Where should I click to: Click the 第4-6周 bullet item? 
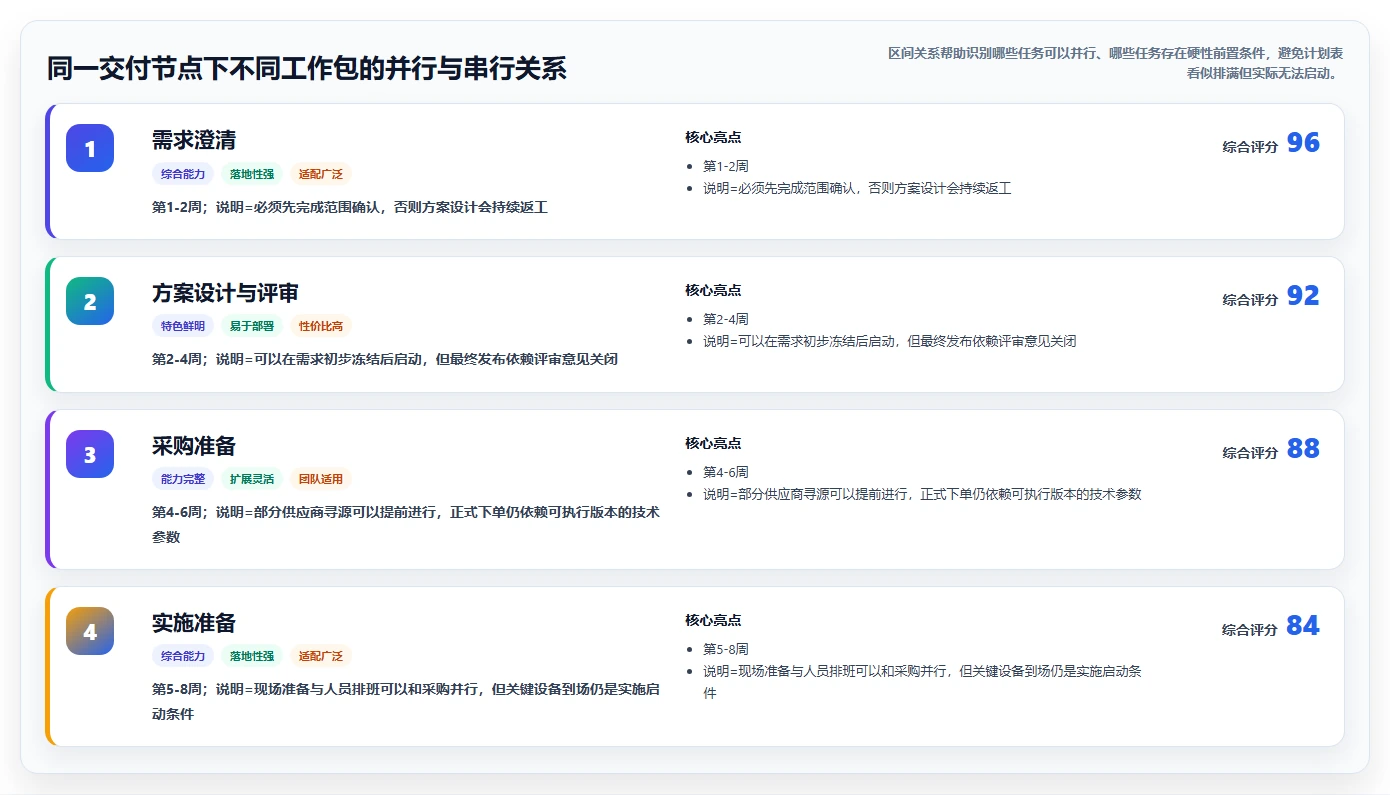[x=726, y=472]
